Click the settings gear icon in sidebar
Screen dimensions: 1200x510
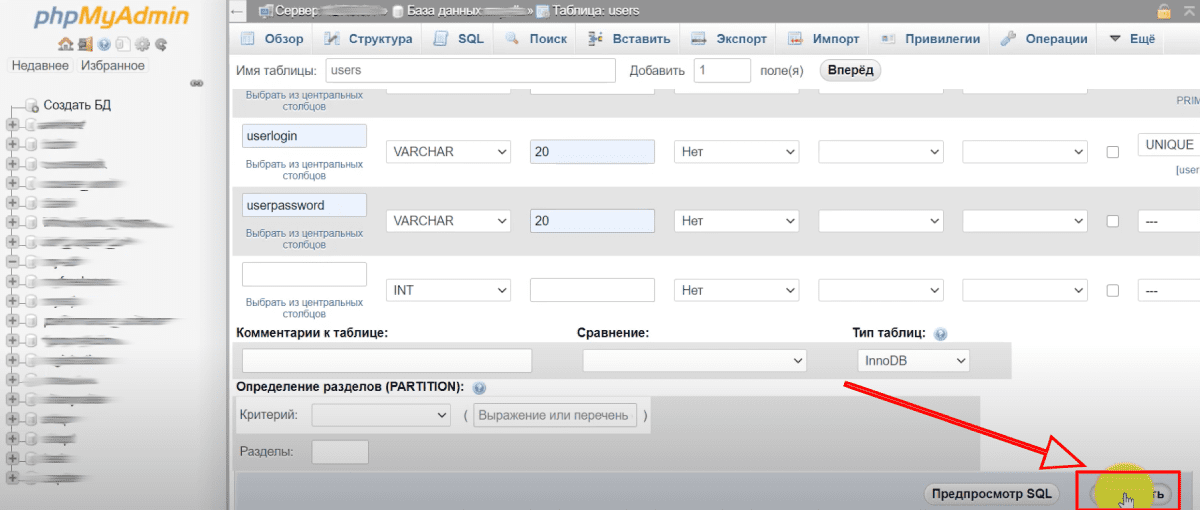tap(142, 44)
